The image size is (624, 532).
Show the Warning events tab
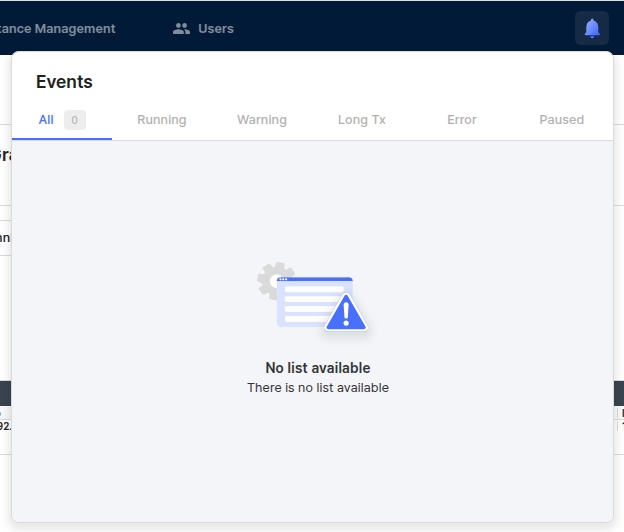tap(262, 120)
